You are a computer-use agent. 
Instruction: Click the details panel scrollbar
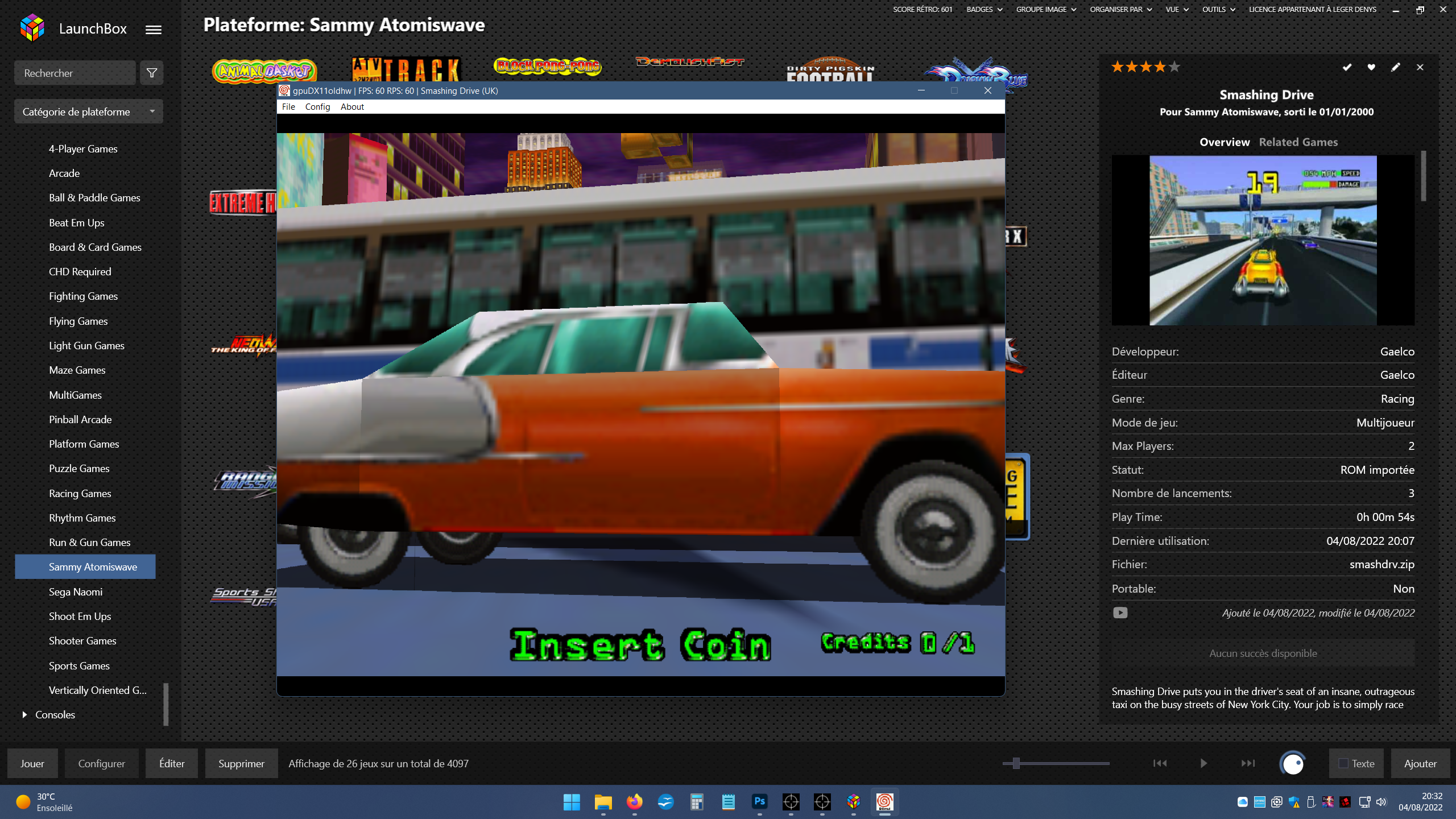click(1424, 176)
